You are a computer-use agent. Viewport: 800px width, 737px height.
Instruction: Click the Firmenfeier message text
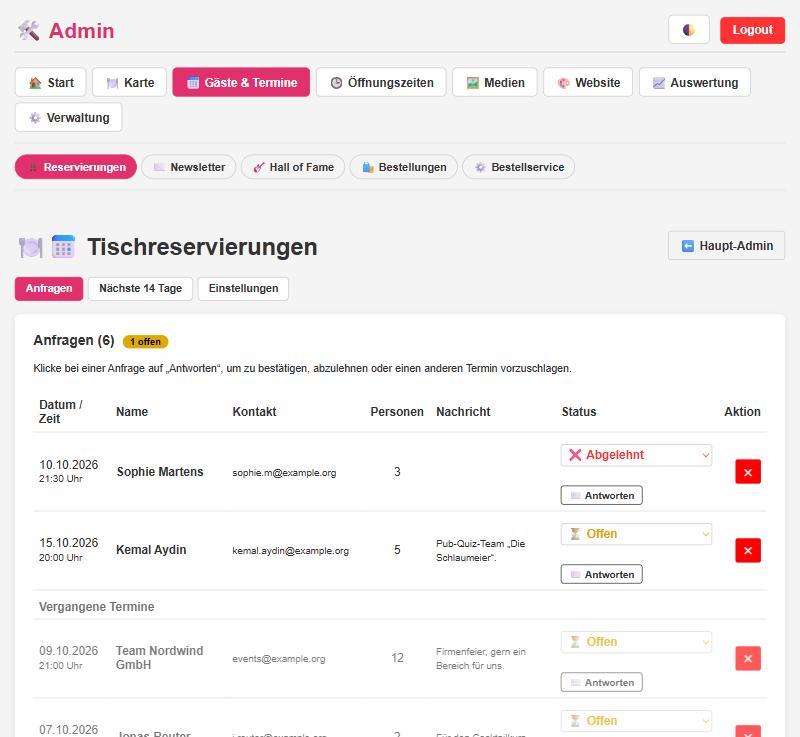(x=481, y=659)
